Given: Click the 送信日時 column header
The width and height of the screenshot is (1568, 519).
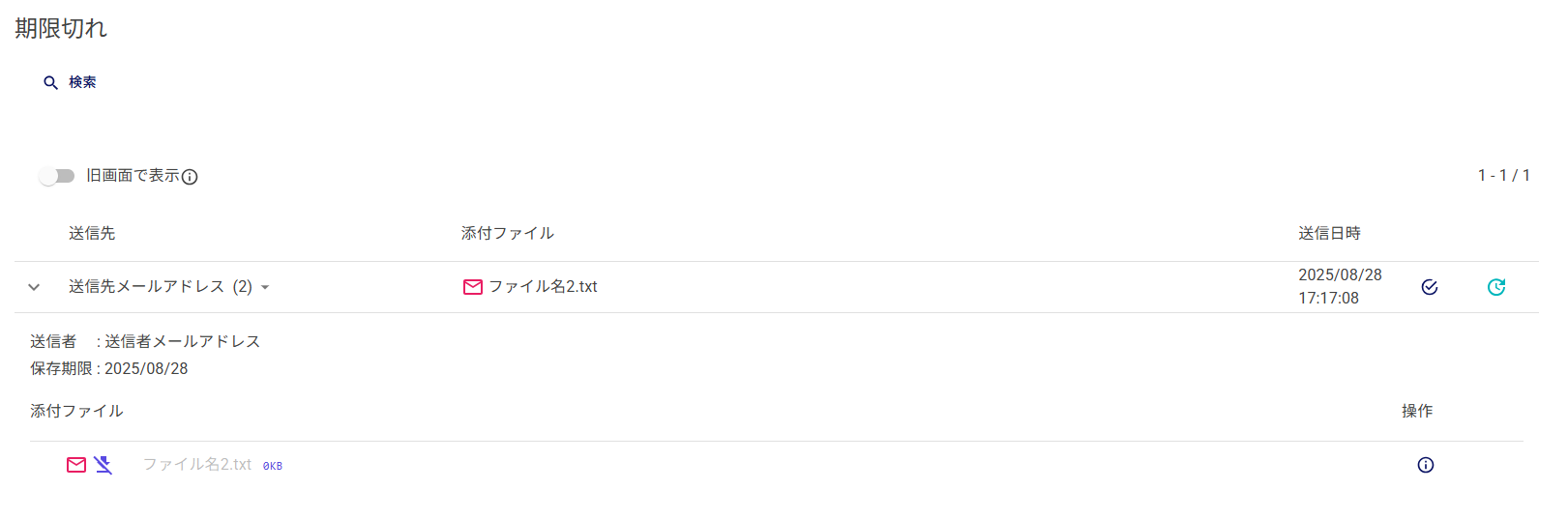Looking at the screenshot, I should point(1329,233).
